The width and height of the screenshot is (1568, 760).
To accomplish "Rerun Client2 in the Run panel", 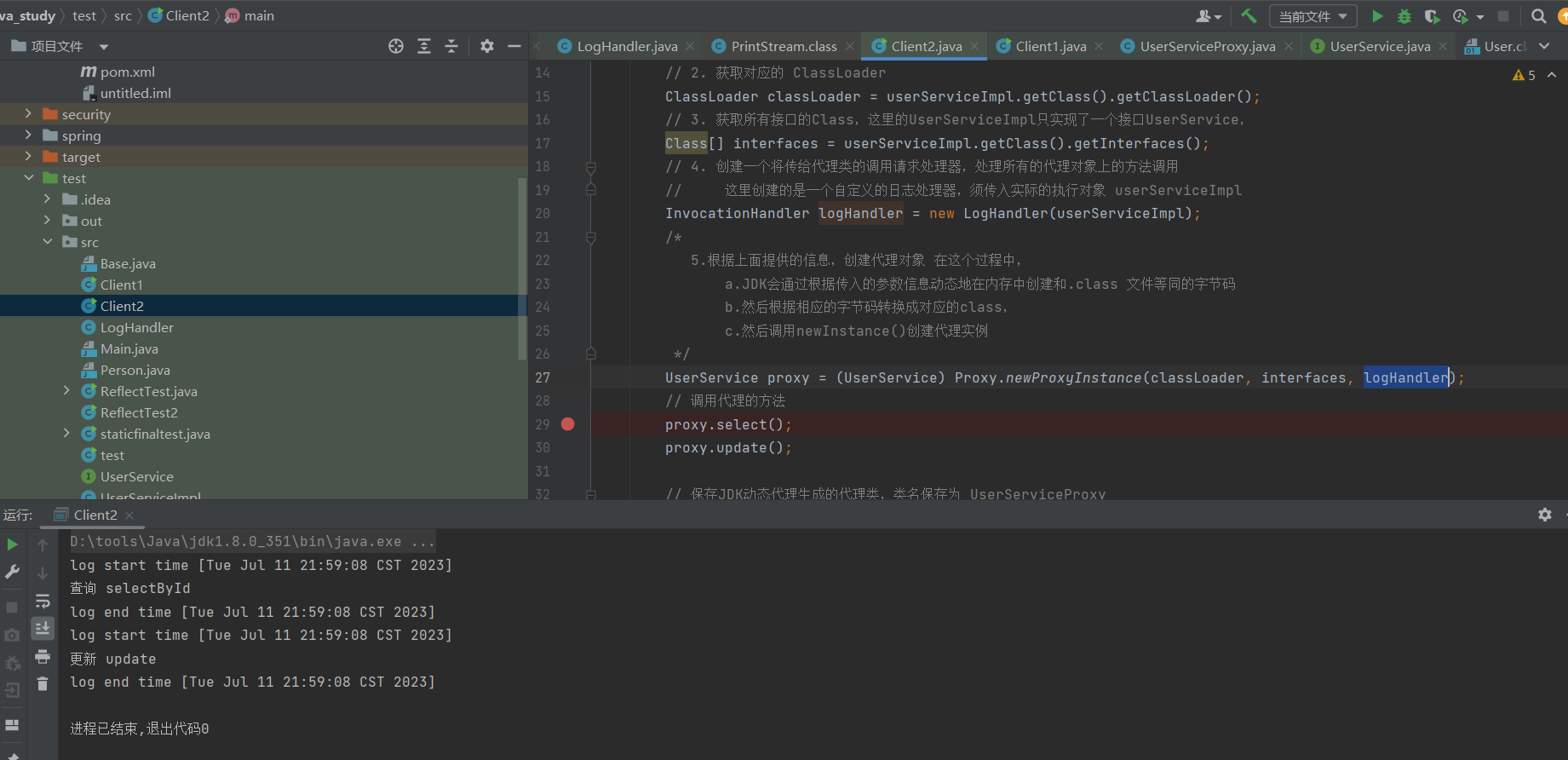I will pos(12,544).
